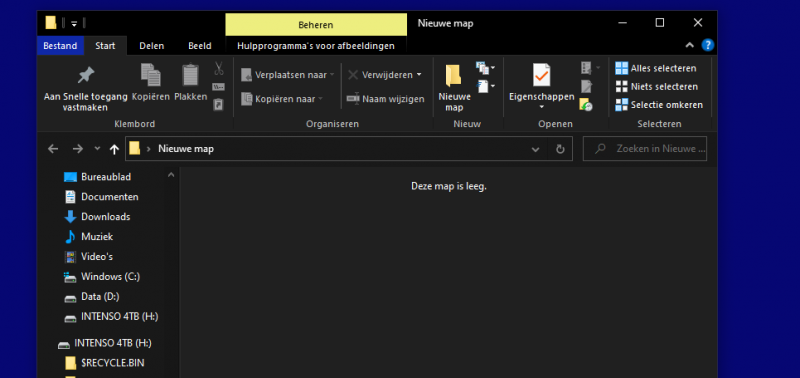The image size is (800, 378).
Task: Select Windows (C:) in the navigation pane
Action: (x=110, y=276)
